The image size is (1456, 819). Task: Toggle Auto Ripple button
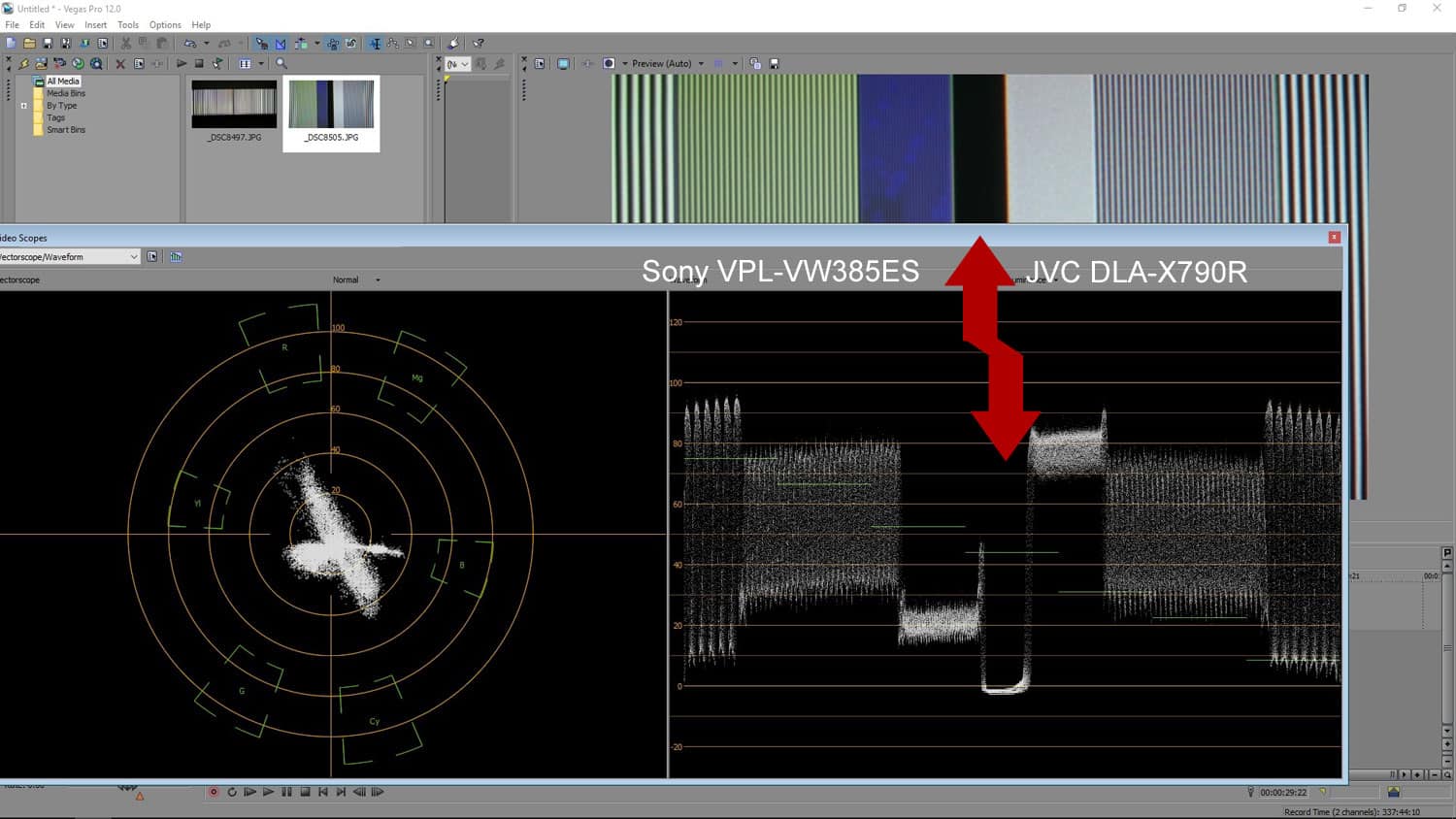[x=301, y=43]
